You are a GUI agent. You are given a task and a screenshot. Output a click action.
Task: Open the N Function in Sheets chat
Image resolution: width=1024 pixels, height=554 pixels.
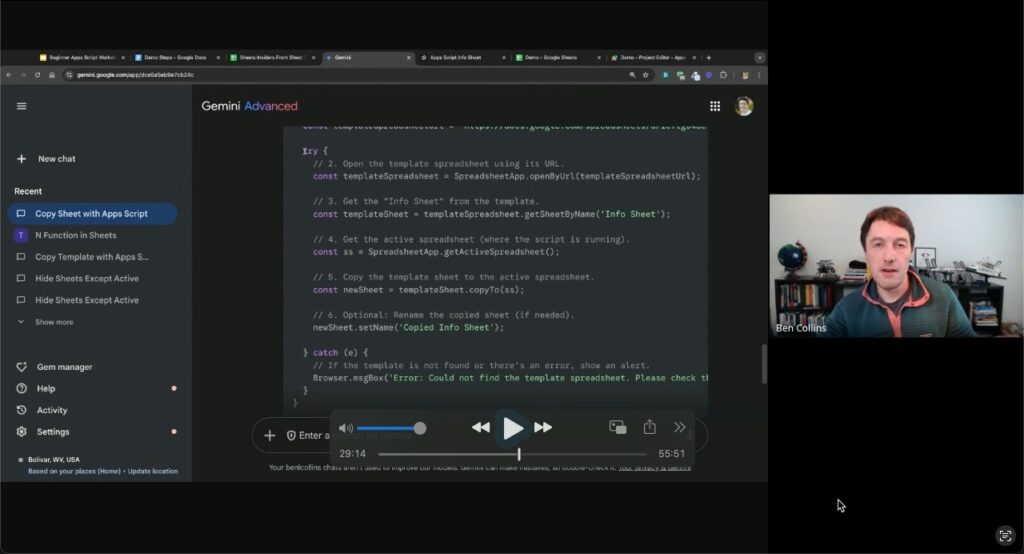point(92,235)
